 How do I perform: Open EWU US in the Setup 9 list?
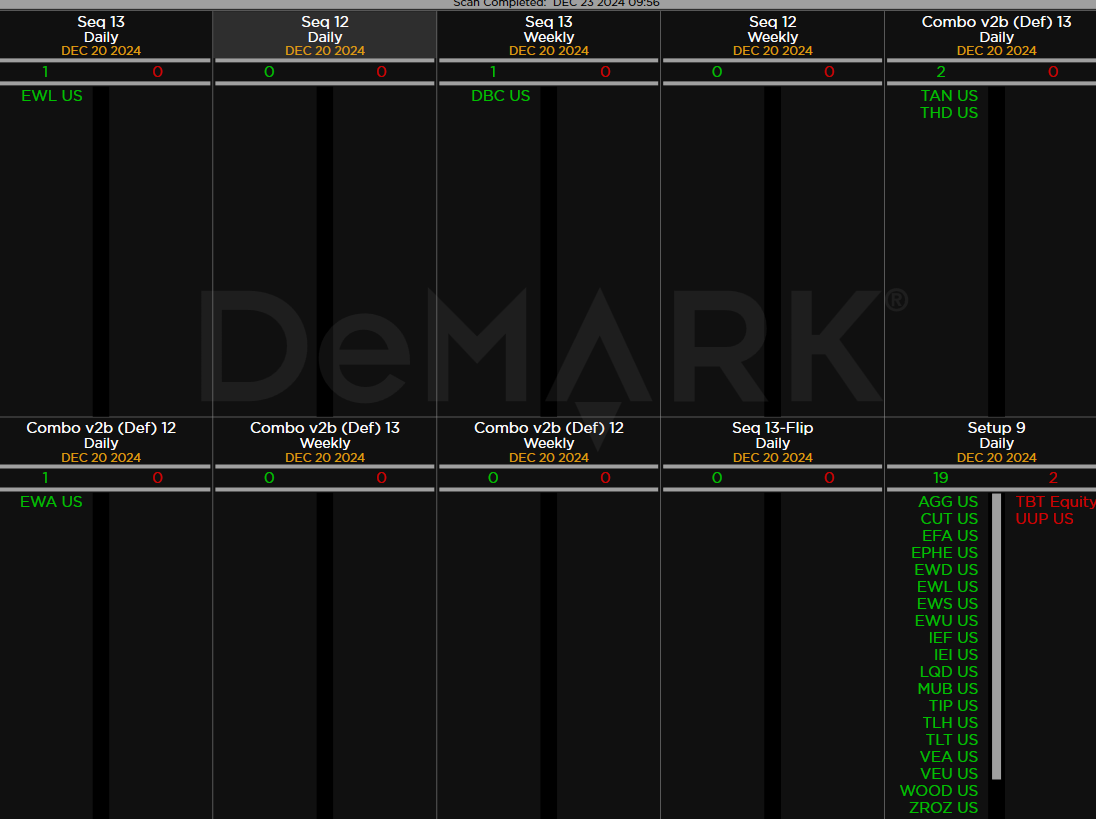pyautogui.click(x=946, y=621)
